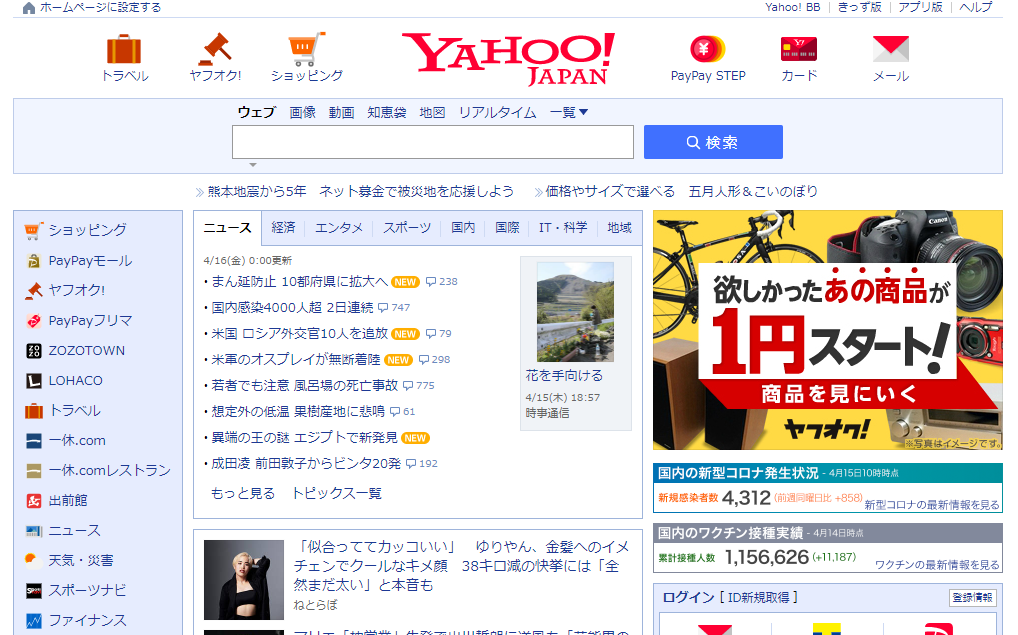Click the PayPayフリマ sidebar icon

coord(34,321)
